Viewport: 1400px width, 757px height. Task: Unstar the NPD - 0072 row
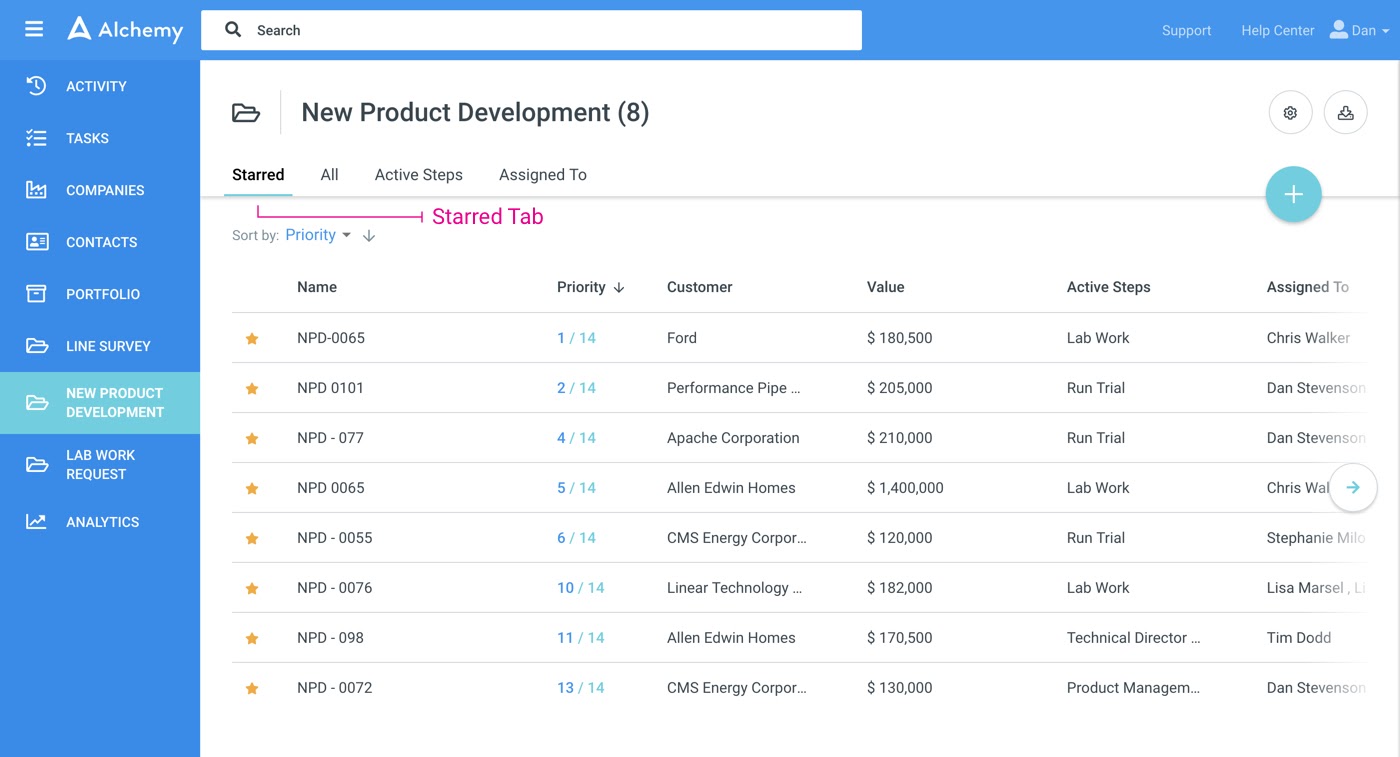tap(252, 689)
